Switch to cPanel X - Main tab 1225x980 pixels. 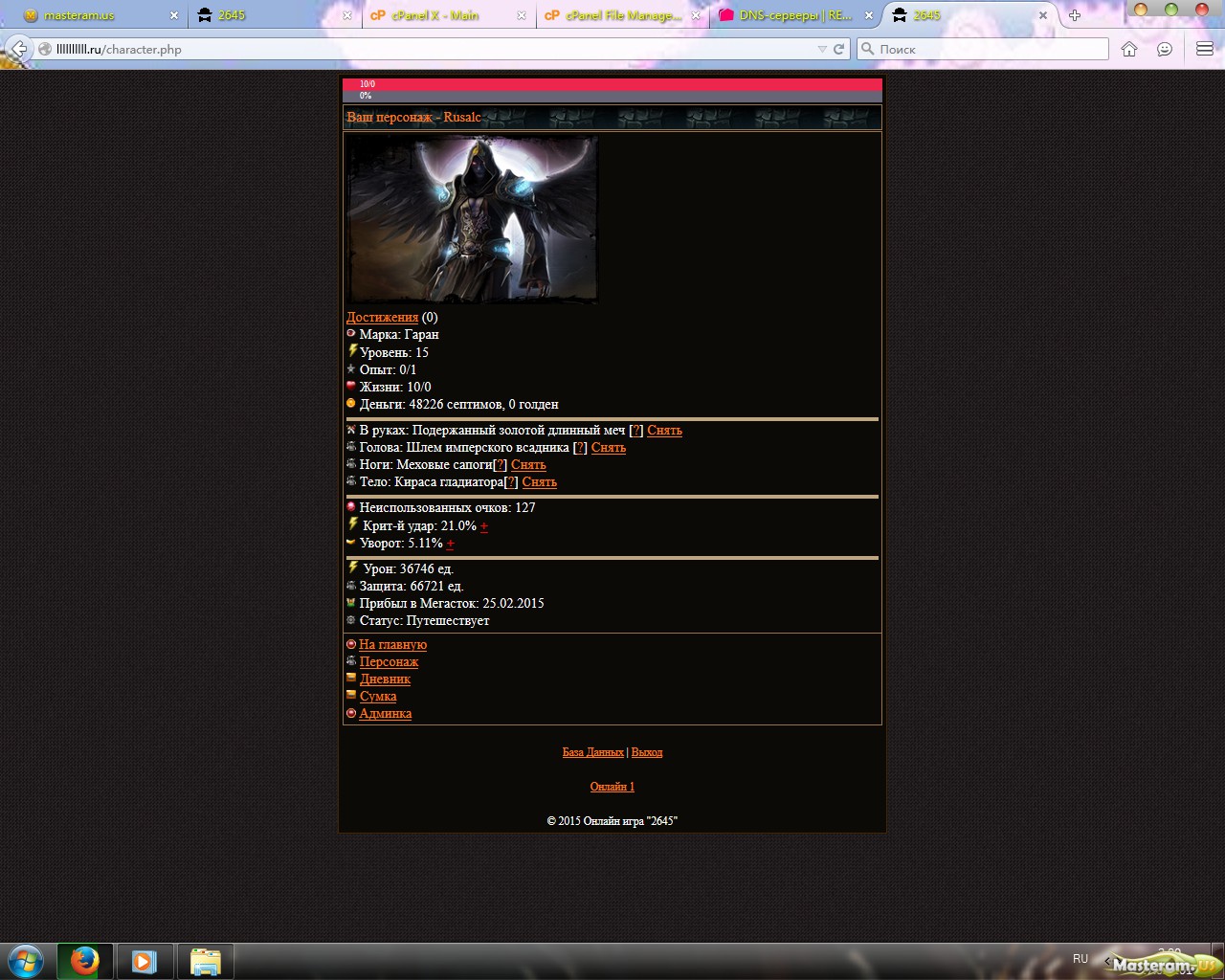tap(448, 15)
